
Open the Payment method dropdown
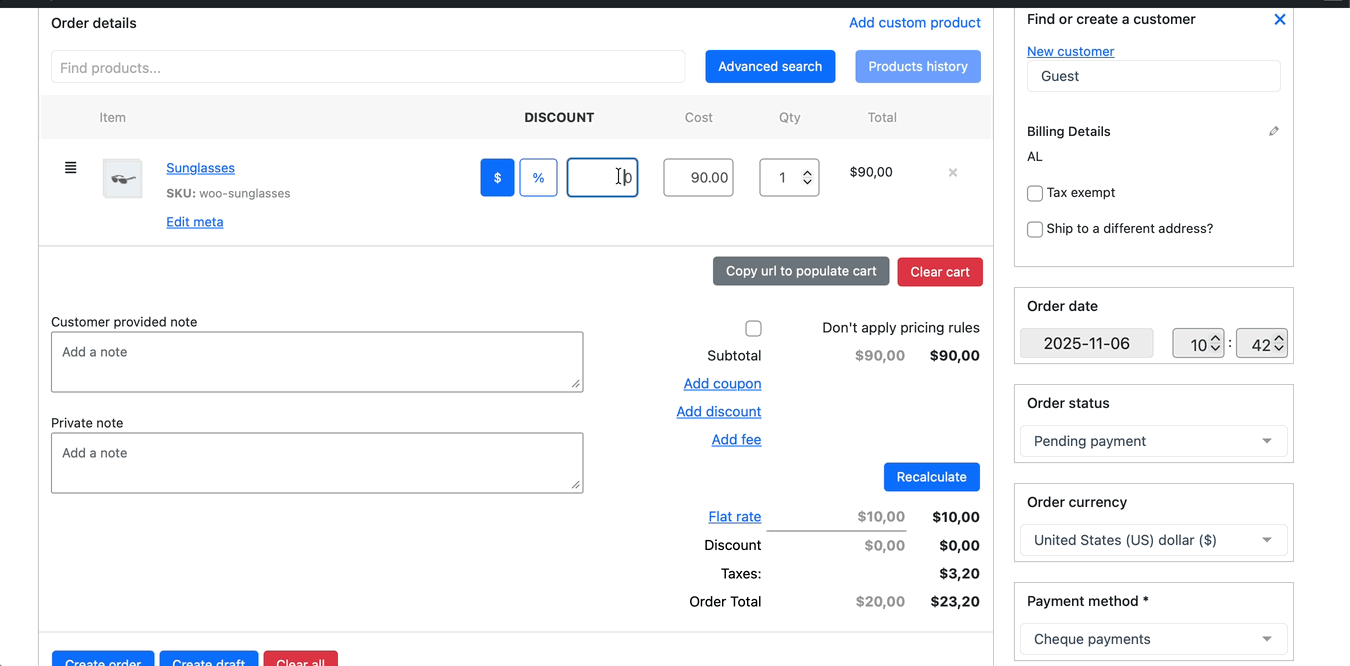(x=1153, y=639)
